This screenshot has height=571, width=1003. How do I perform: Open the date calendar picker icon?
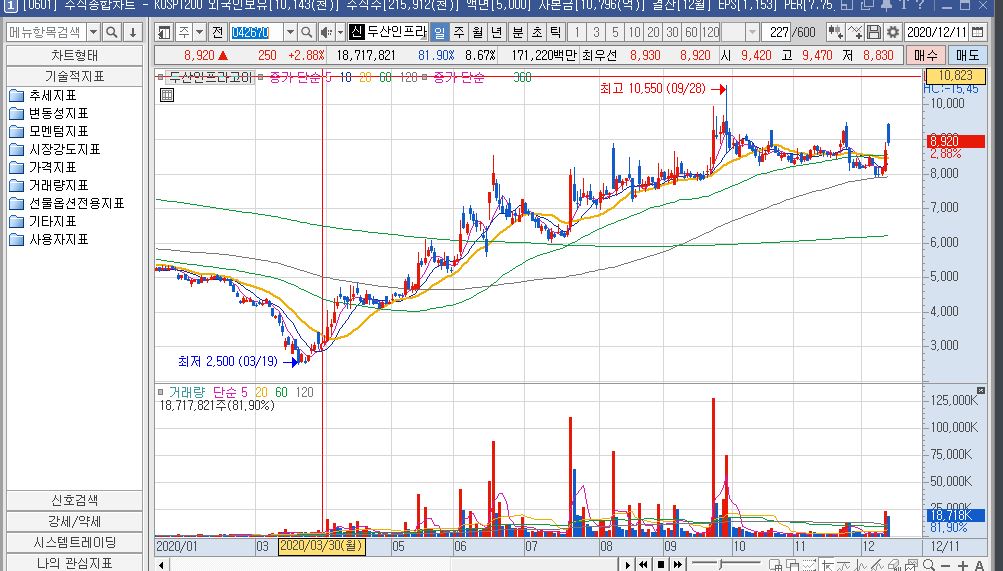(x=977, y=32)
